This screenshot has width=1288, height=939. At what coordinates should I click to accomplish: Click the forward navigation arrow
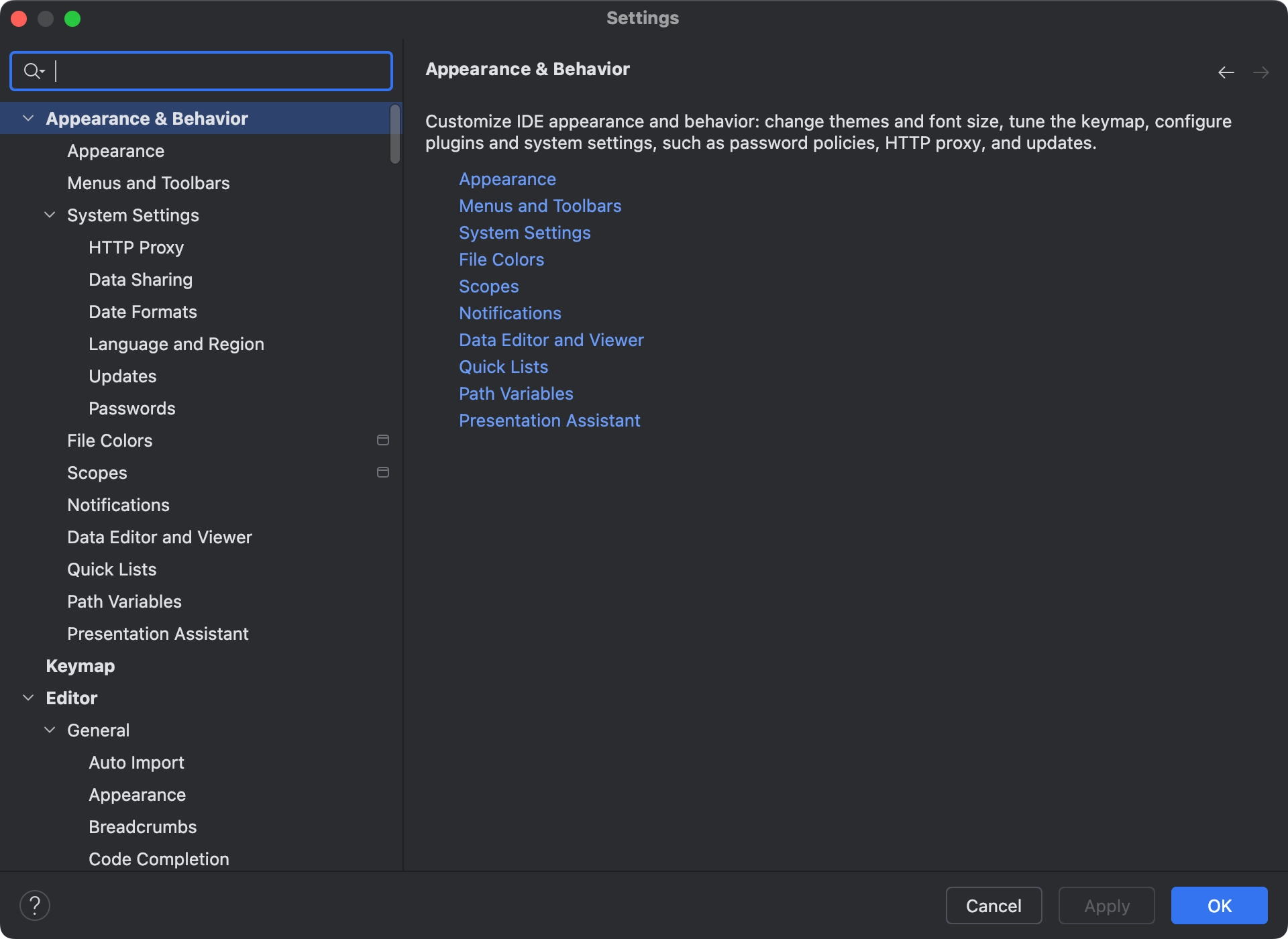coord(1260,72)
